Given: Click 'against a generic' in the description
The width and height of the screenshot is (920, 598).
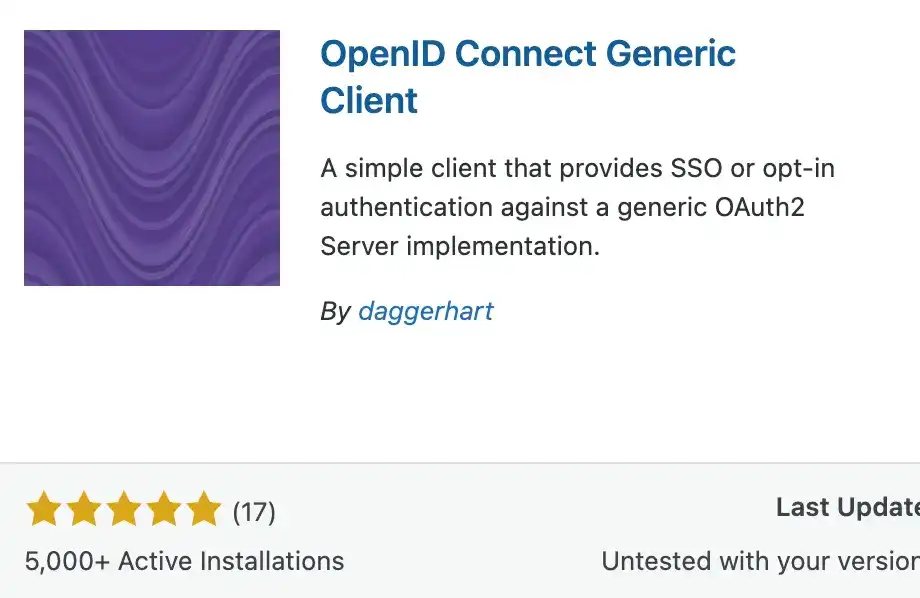Looking at the screenshot, I should coord(583,207).
